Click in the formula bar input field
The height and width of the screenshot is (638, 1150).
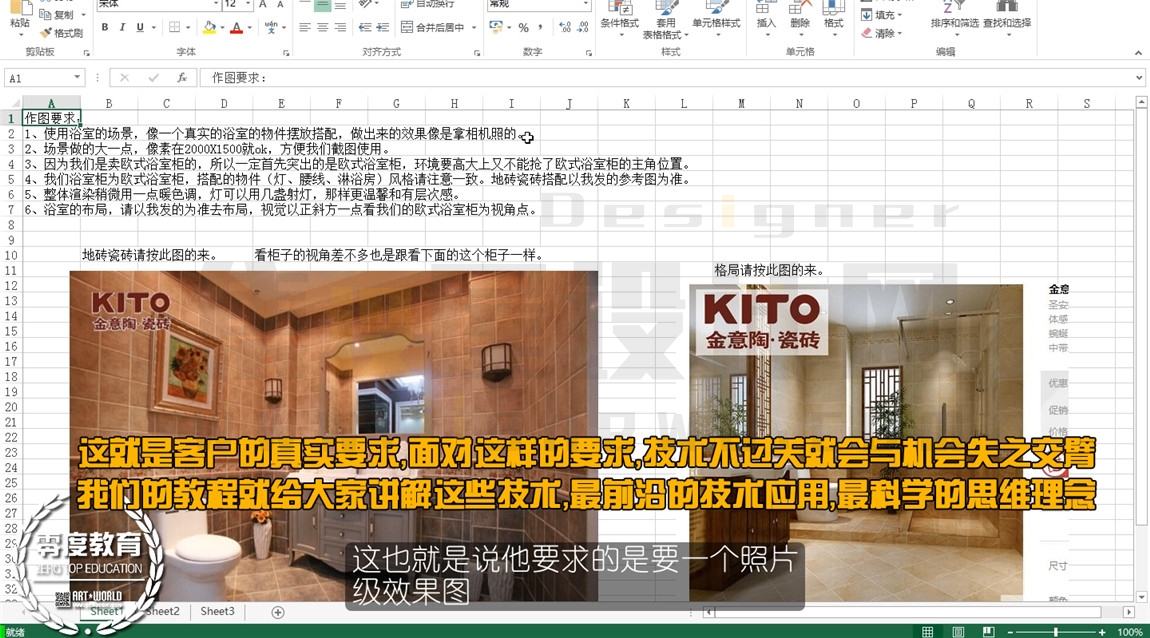click(667, 78)
